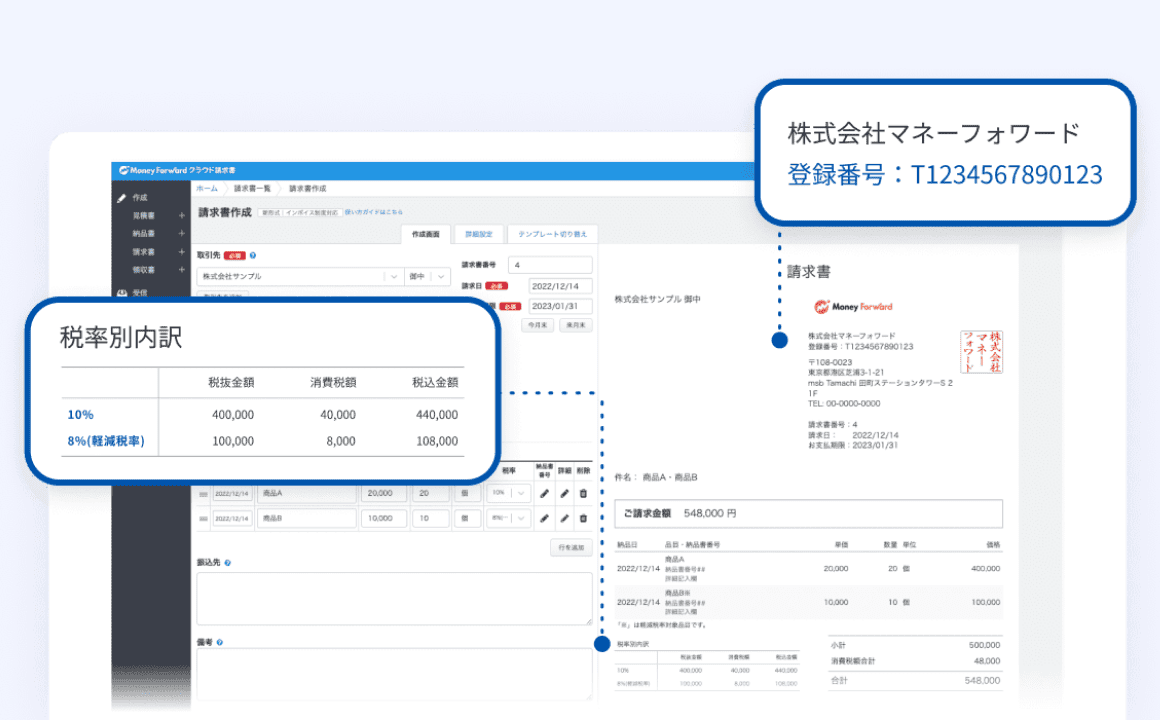Open the help icon next to 備考

(x=220, y=642)
